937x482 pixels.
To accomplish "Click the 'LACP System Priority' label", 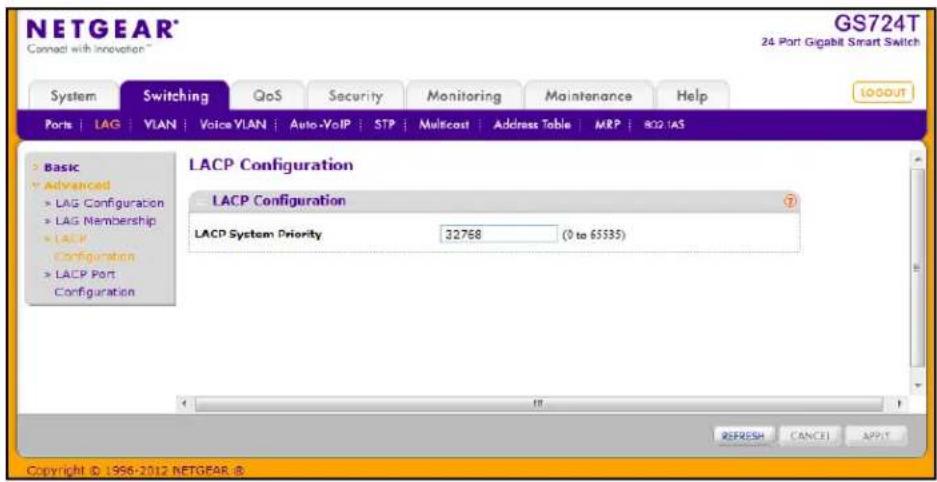I will (258, 235).
